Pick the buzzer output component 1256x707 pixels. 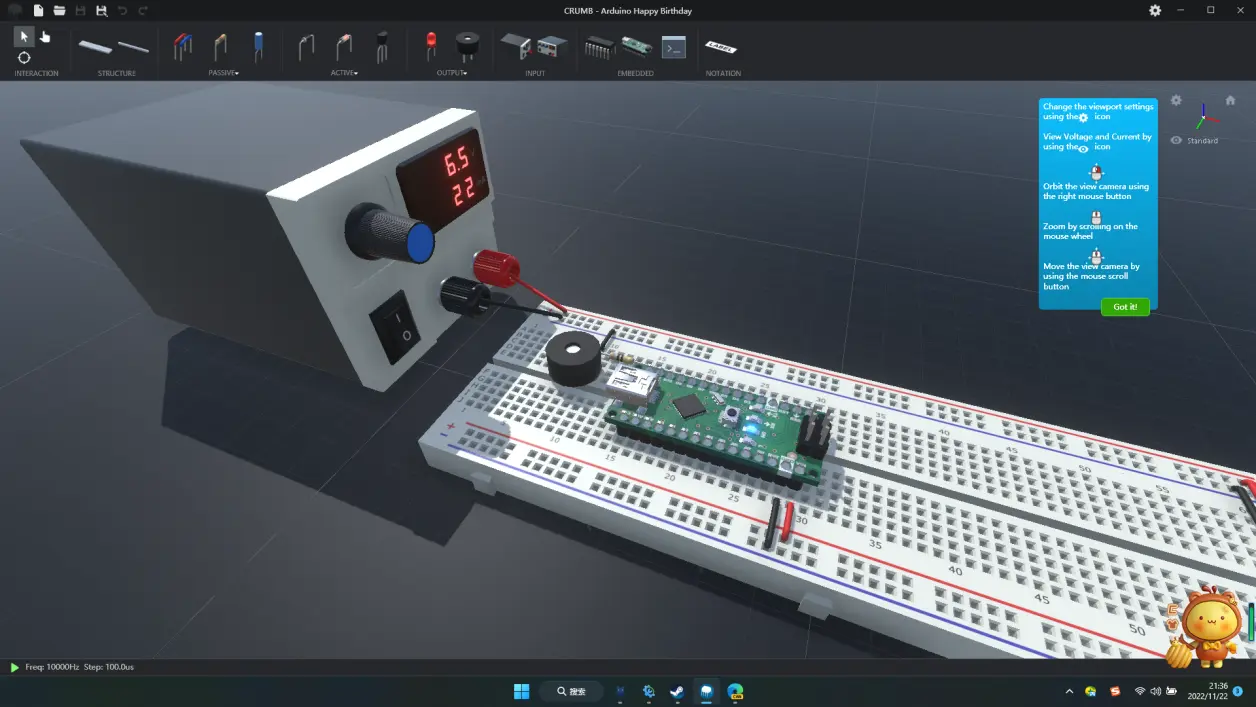coord(466,46)
